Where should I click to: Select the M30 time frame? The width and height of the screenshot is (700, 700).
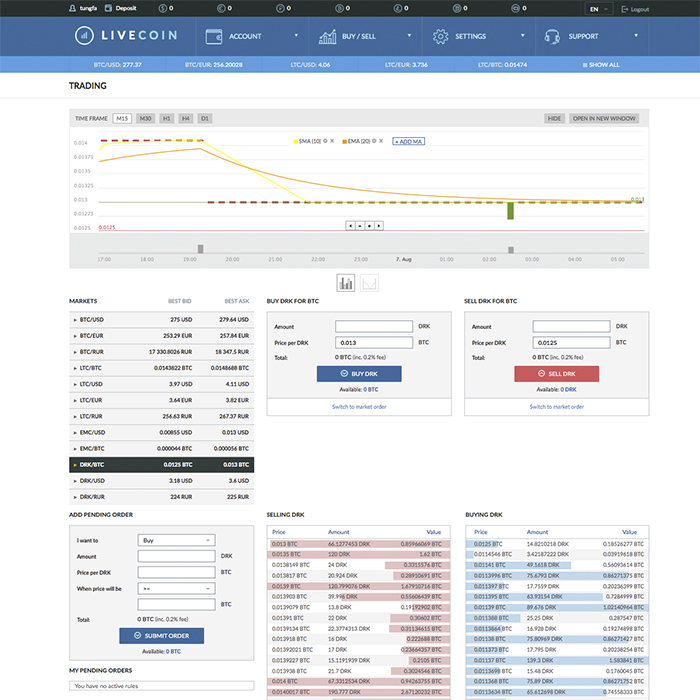(x=146, y=118)
